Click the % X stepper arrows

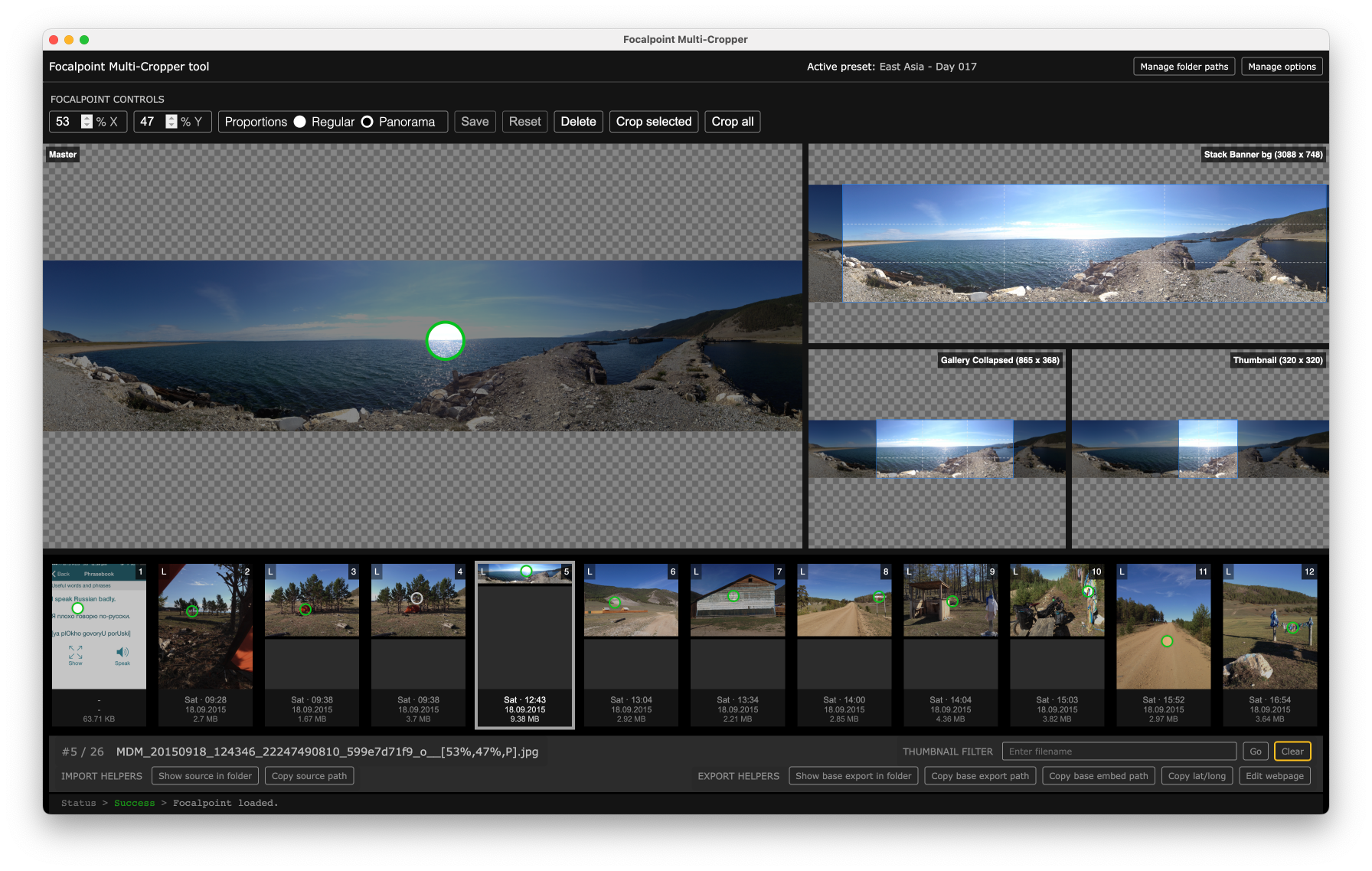tap(87, 122)
